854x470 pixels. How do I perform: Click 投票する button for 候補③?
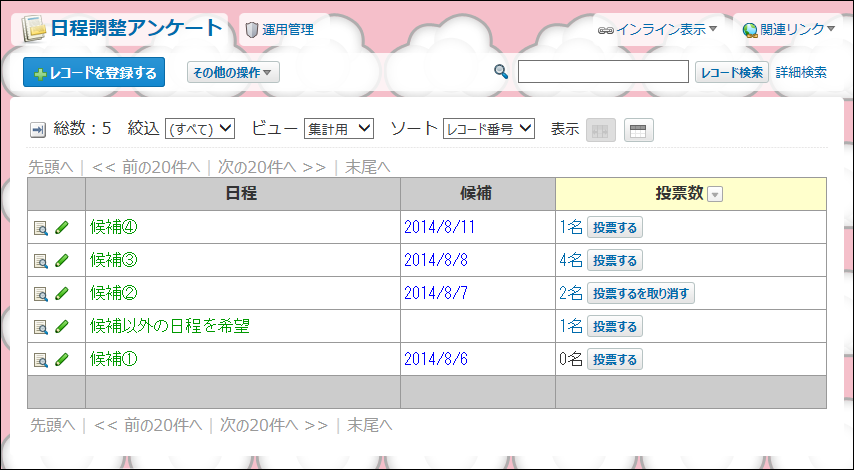pyautogui.click(x=615, y=260)
